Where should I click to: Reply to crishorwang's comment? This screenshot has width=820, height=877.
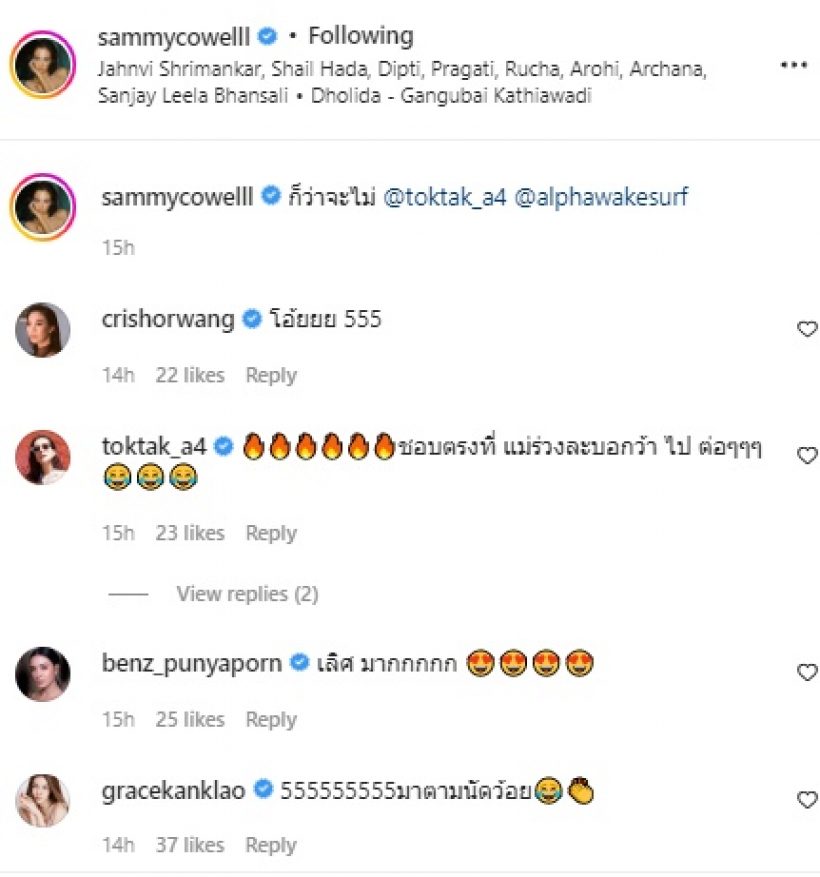tap(271, 375)
